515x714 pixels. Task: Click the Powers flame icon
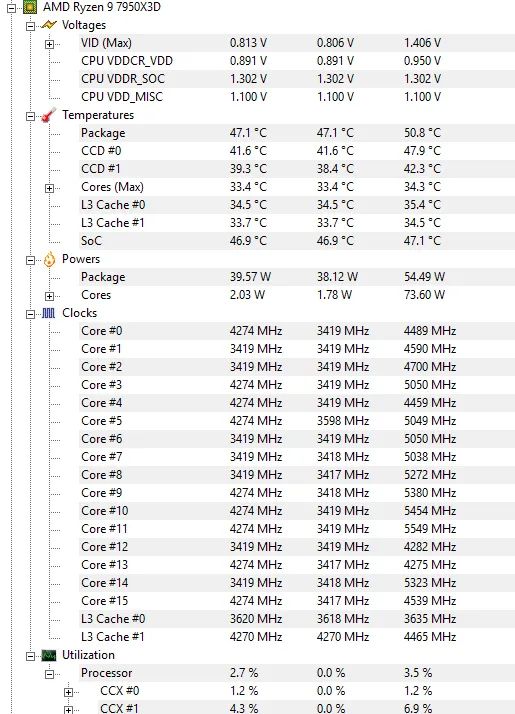(x=49, y=259)
